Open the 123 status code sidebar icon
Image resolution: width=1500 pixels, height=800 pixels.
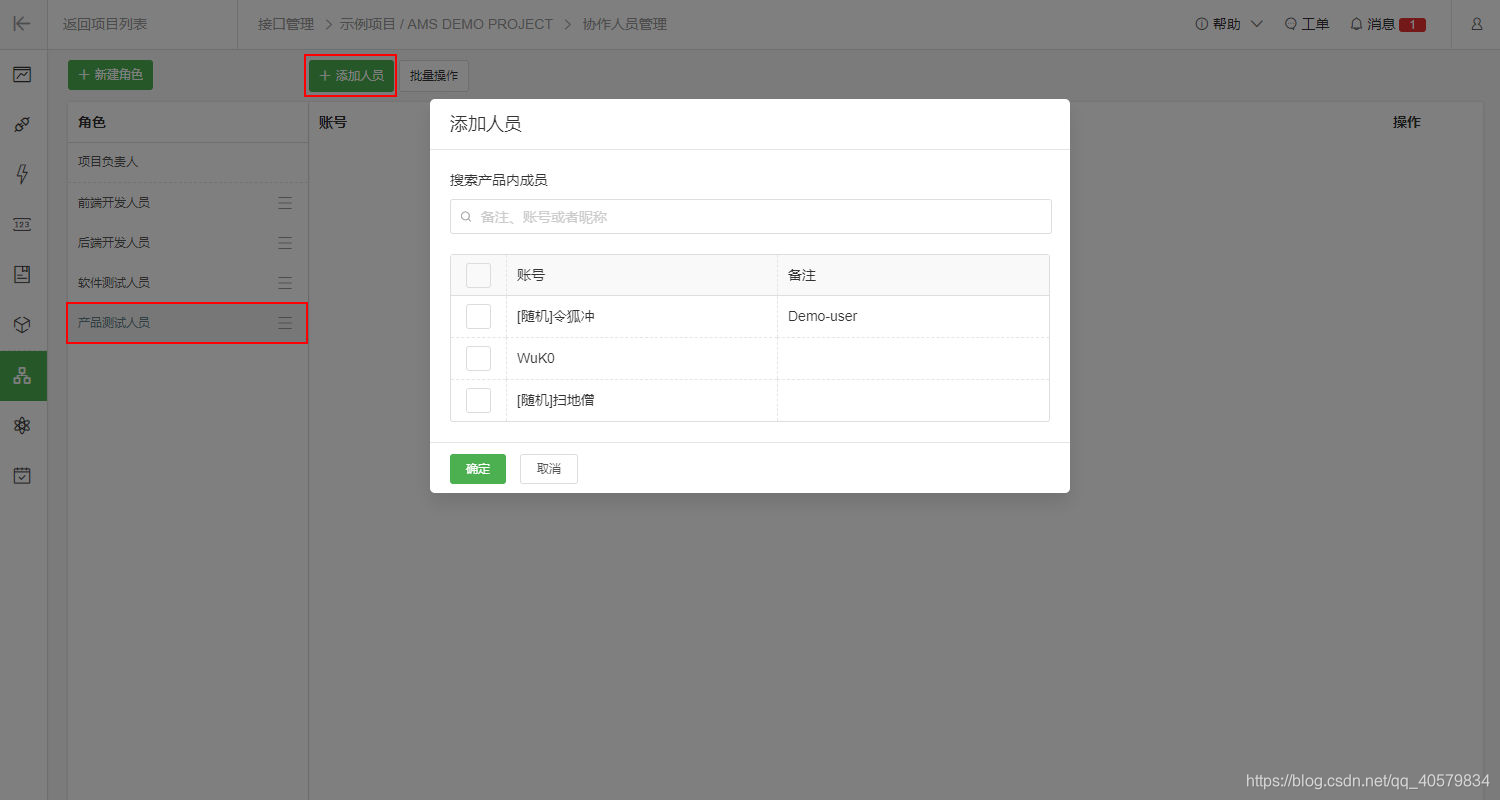(x=22, y=224)
